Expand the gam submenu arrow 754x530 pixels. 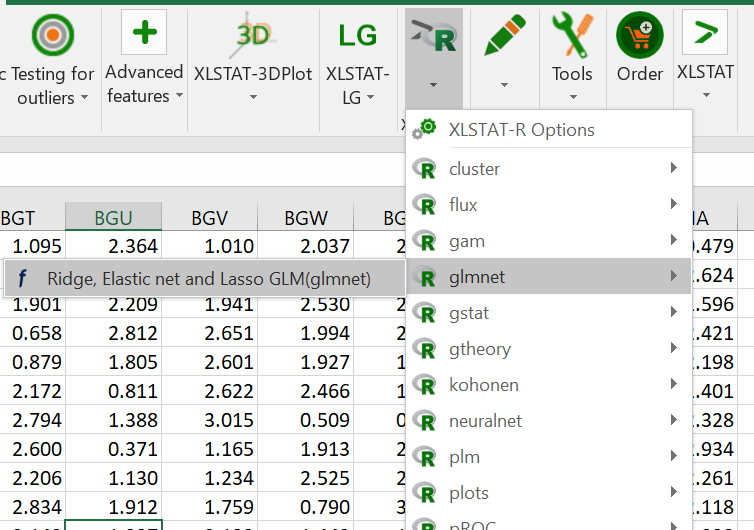coord(674,241)
